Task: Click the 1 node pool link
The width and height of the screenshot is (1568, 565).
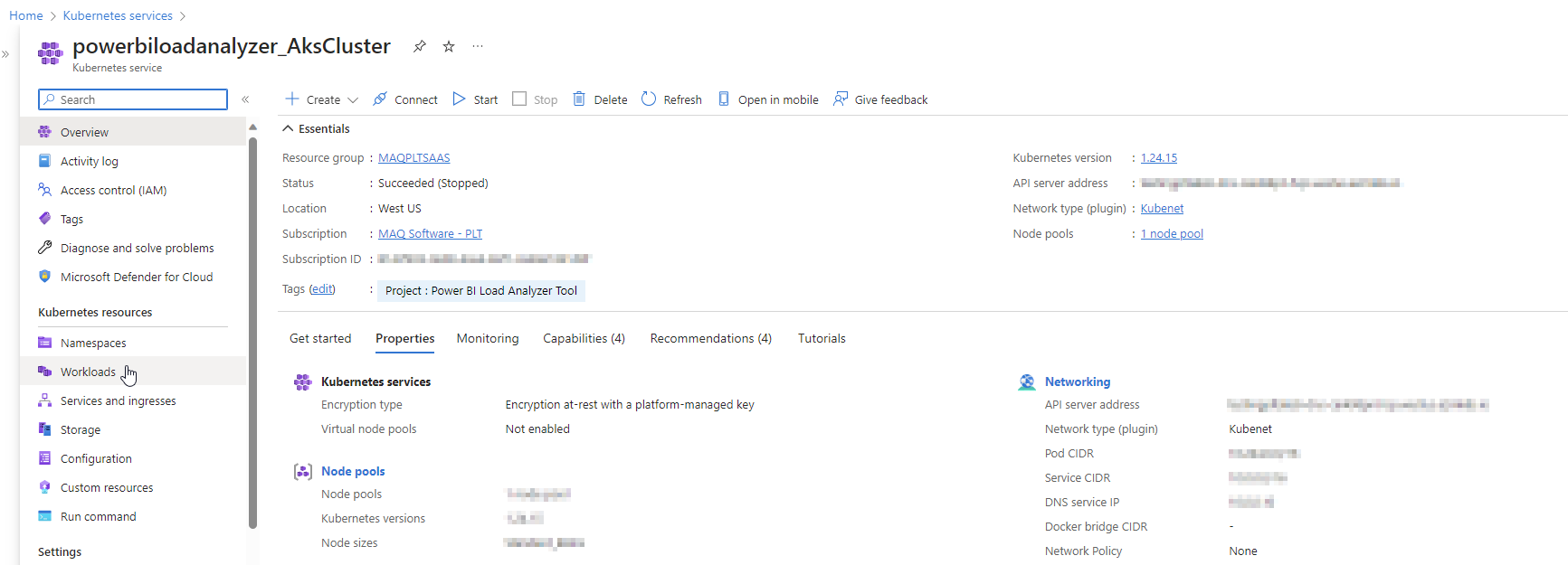Action: 1172,234
